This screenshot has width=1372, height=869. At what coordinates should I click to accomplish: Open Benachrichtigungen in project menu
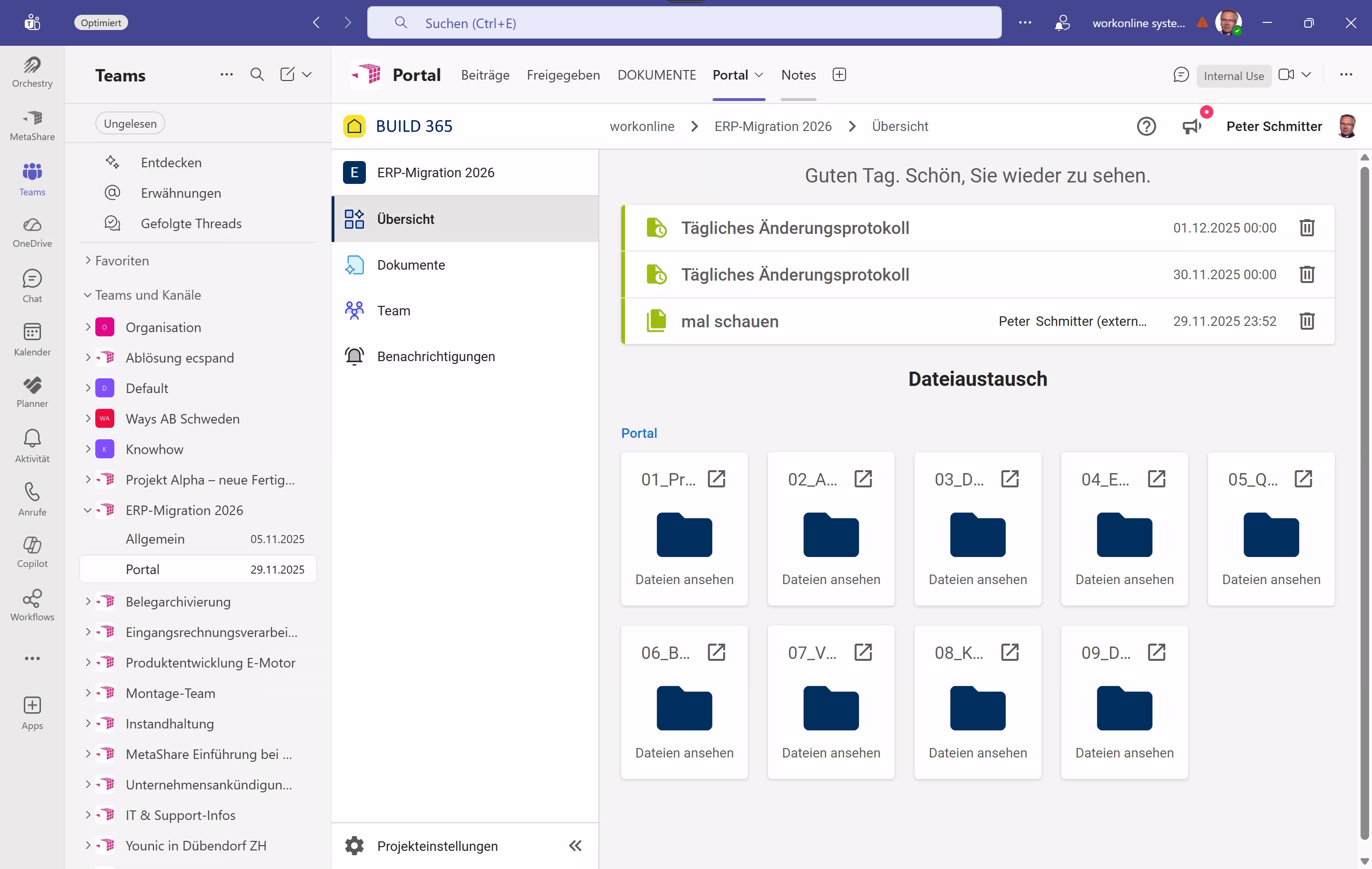point(435,356)
